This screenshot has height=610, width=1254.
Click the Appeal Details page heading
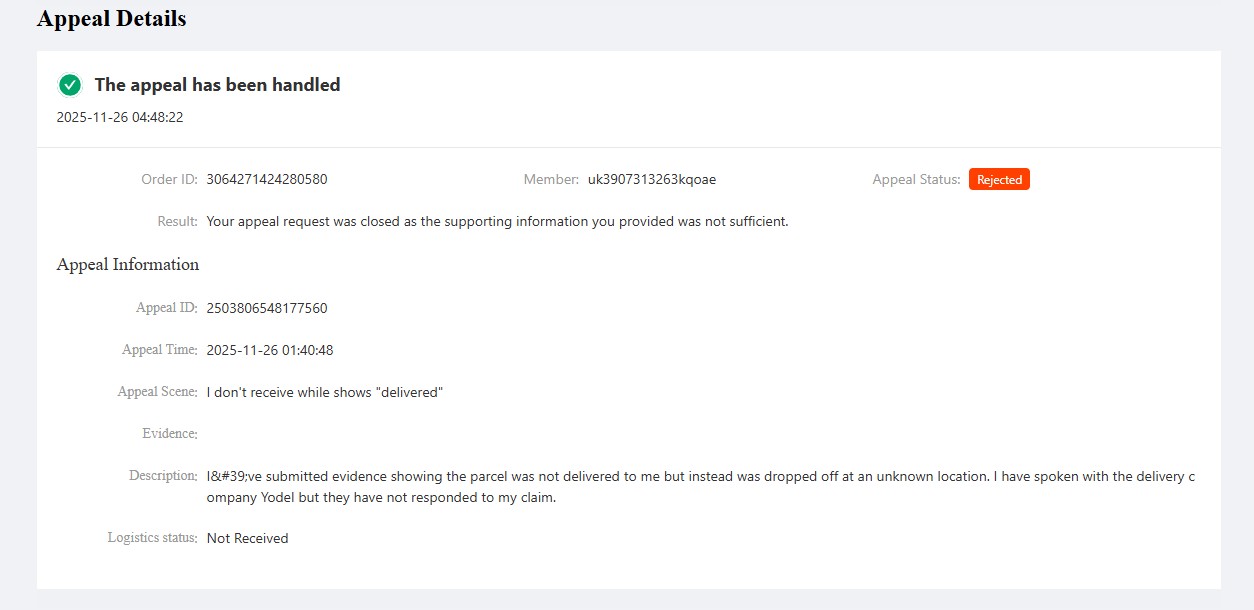[111, 18]
